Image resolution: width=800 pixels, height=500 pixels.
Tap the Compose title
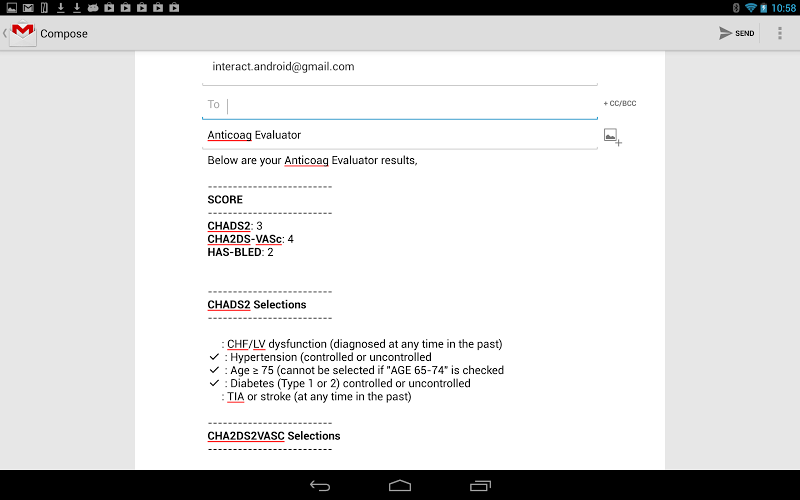coord(64,34)
